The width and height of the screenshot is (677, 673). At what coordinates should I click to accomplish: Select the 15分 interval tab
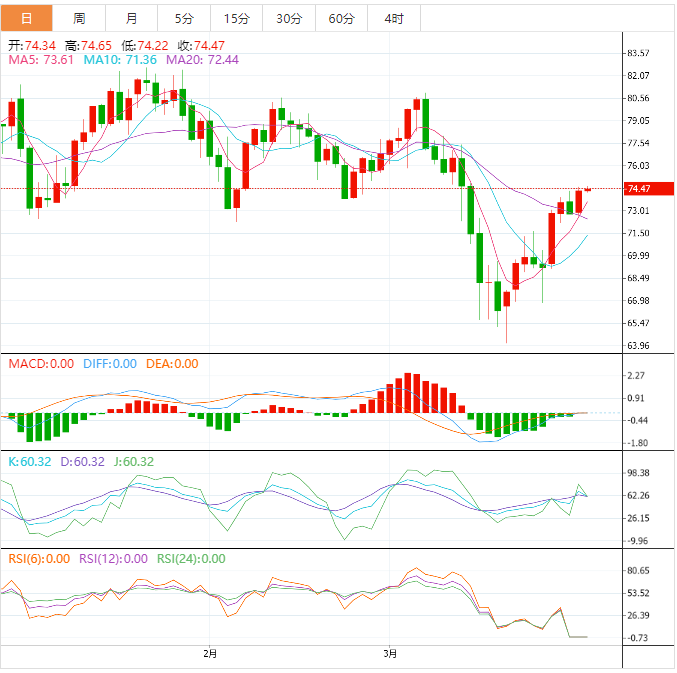(x=237, y=18)
